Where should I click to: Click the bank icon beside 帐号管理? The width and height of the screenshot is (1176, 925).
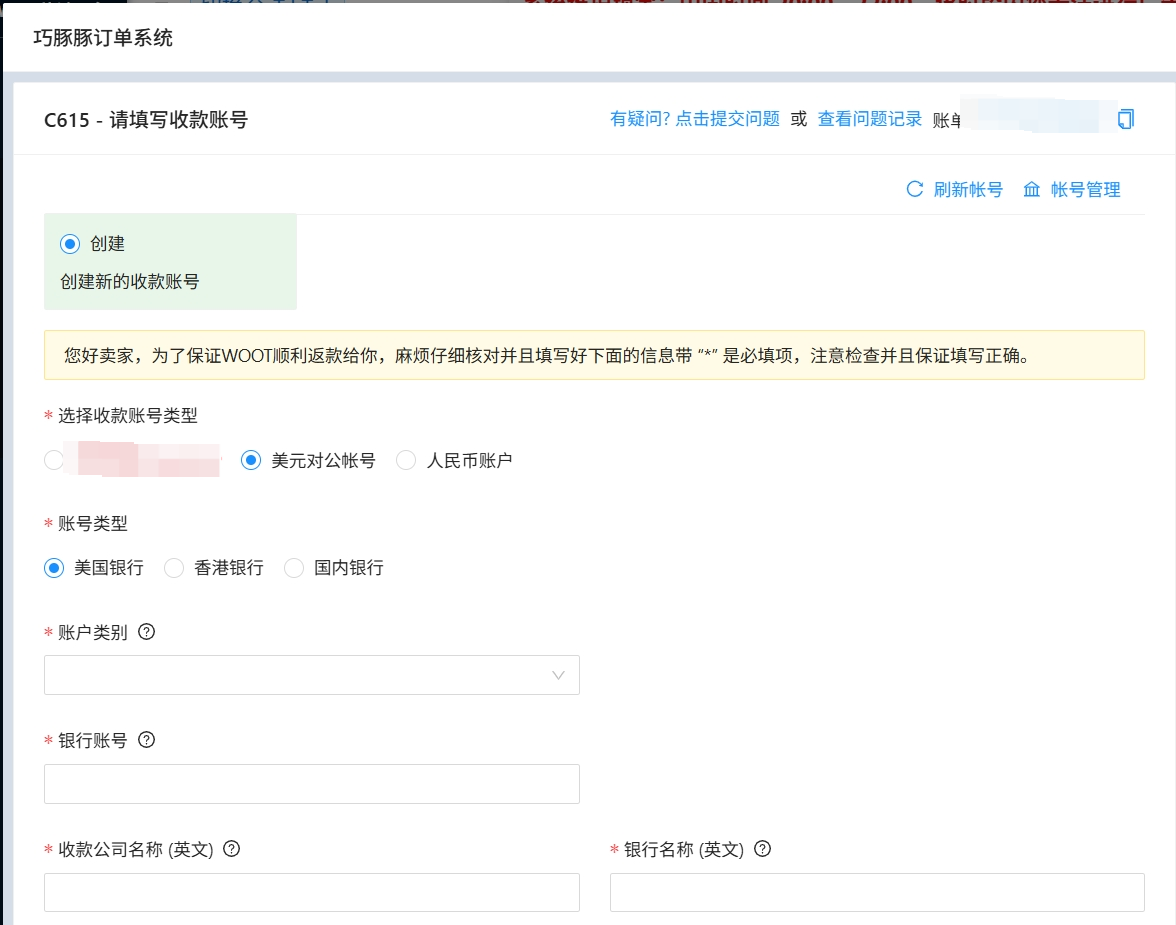coord(1032,189)
